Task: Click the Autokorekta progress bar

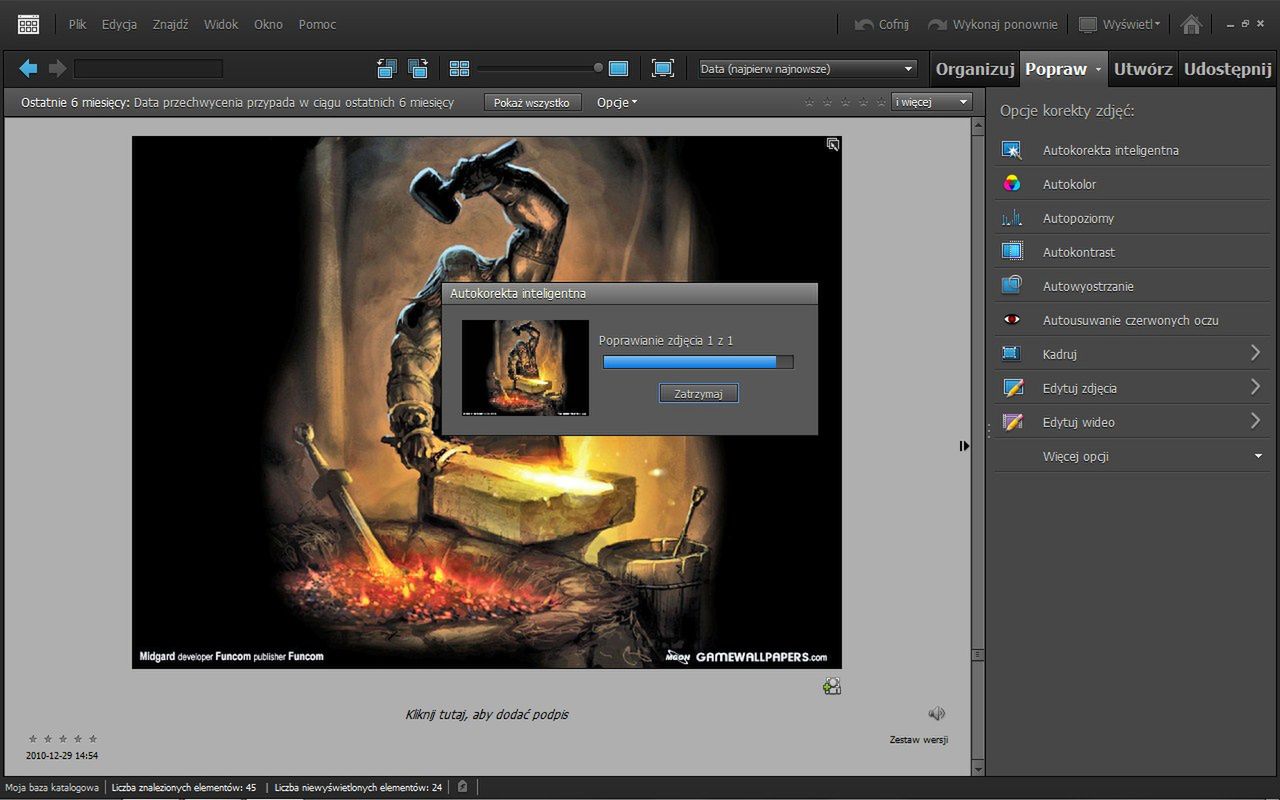Action: click(x=697, y=362)
